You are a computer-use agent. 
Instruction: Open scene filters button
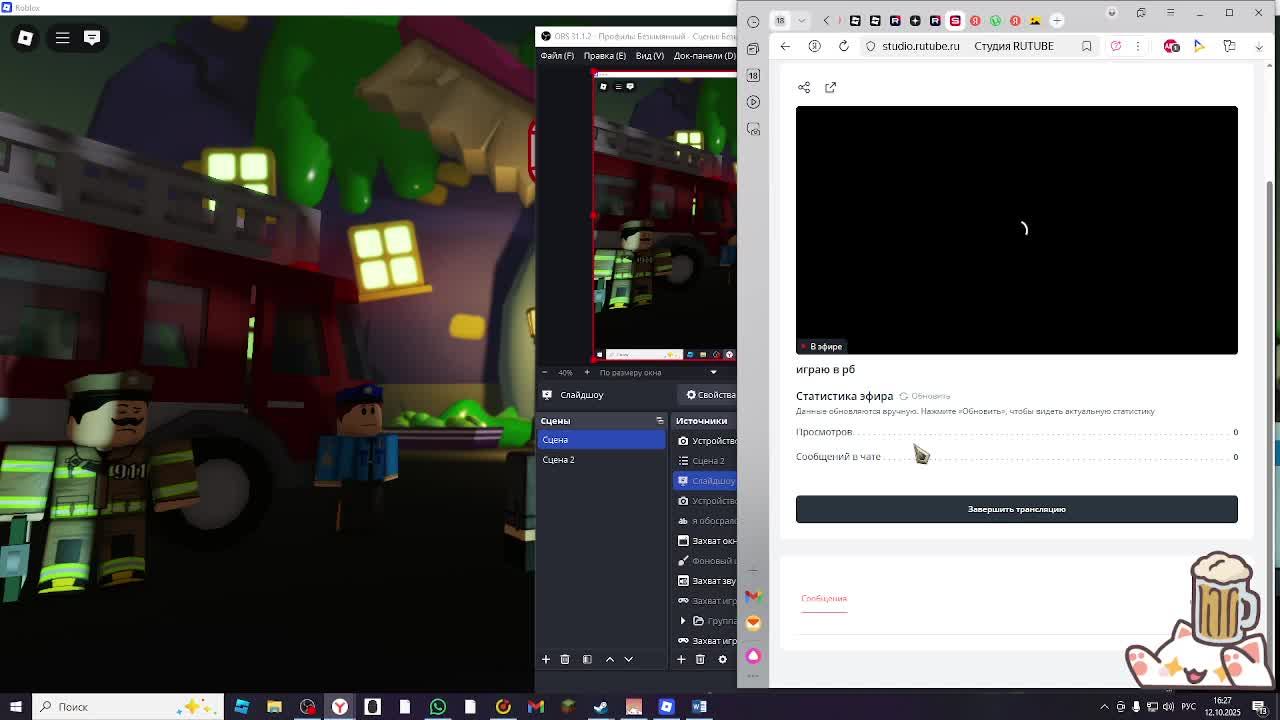(587, 660)
